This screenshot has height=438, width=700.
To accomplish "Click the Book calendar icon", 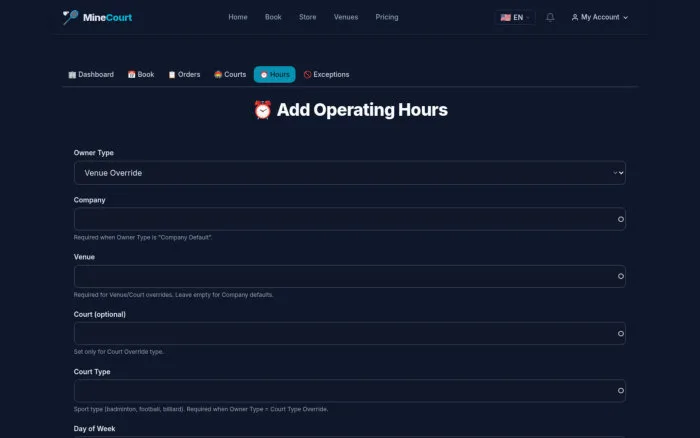I will click(x=131, y=75).
